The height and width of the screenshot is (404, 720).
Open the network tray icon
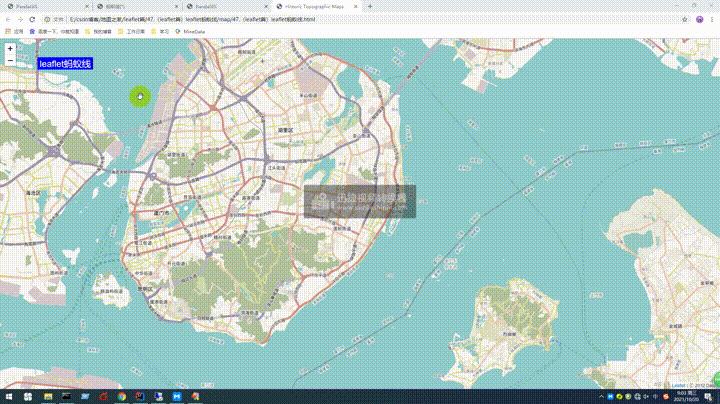637,397
